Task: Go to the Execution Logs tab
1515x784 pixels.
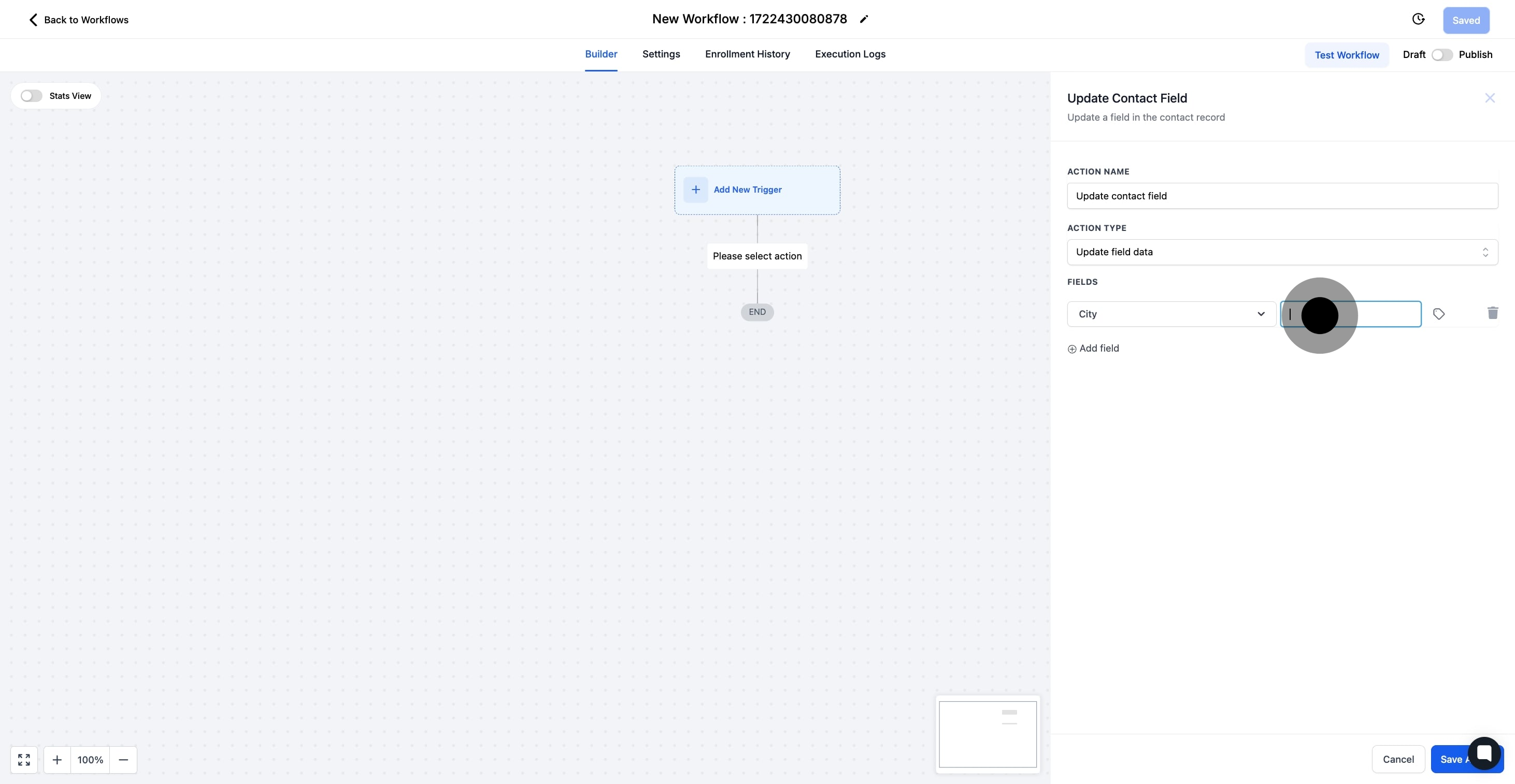Action: 850,54
